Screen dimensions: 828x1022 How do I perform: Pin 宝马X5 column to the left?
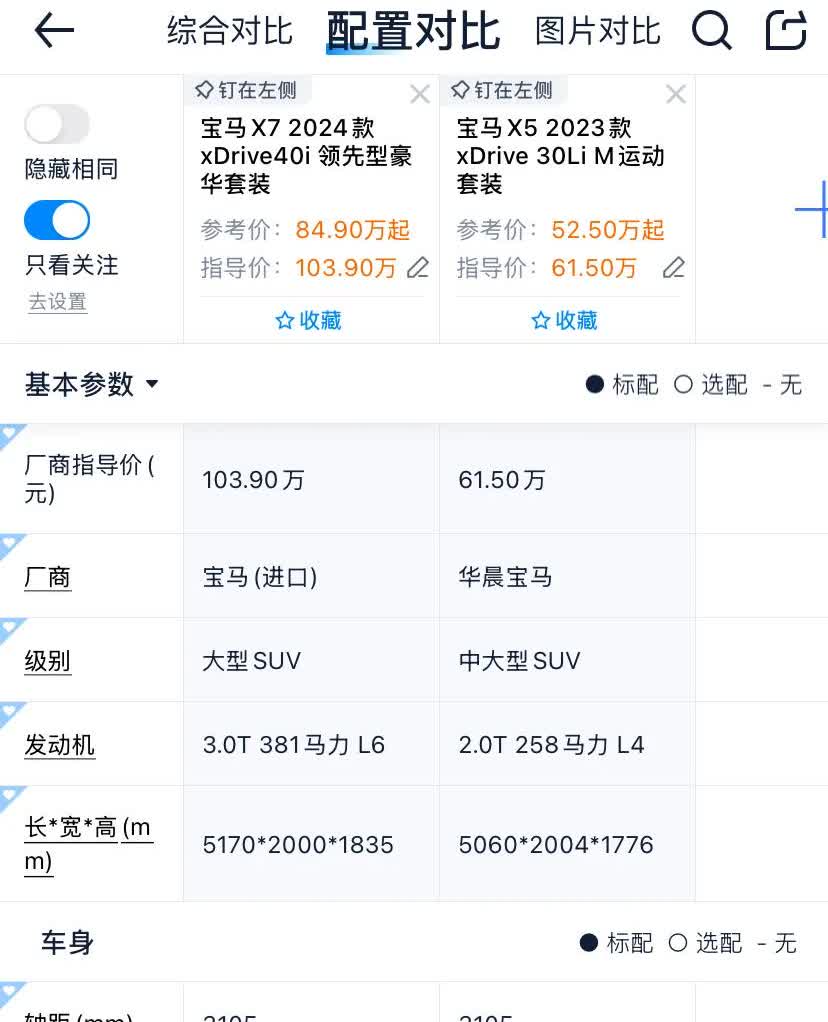(501, 90)
